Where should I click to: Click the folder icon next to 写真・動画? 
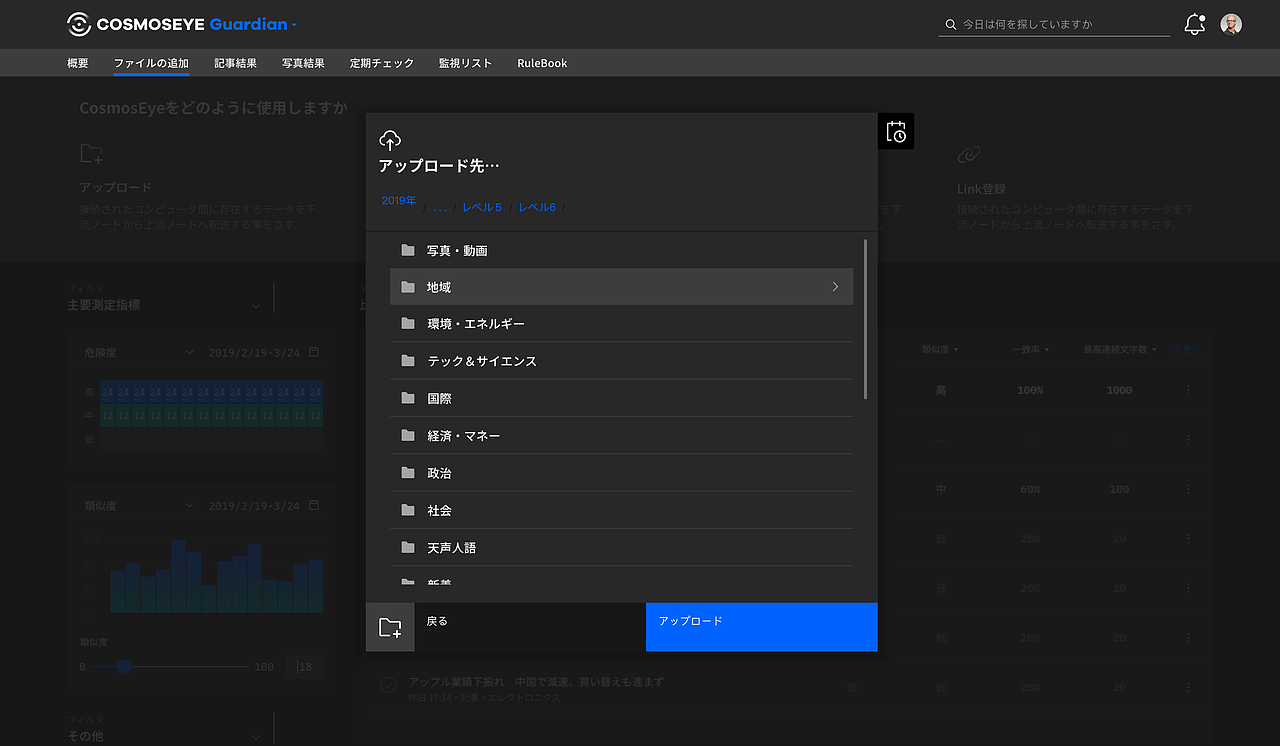pos(407,250)
